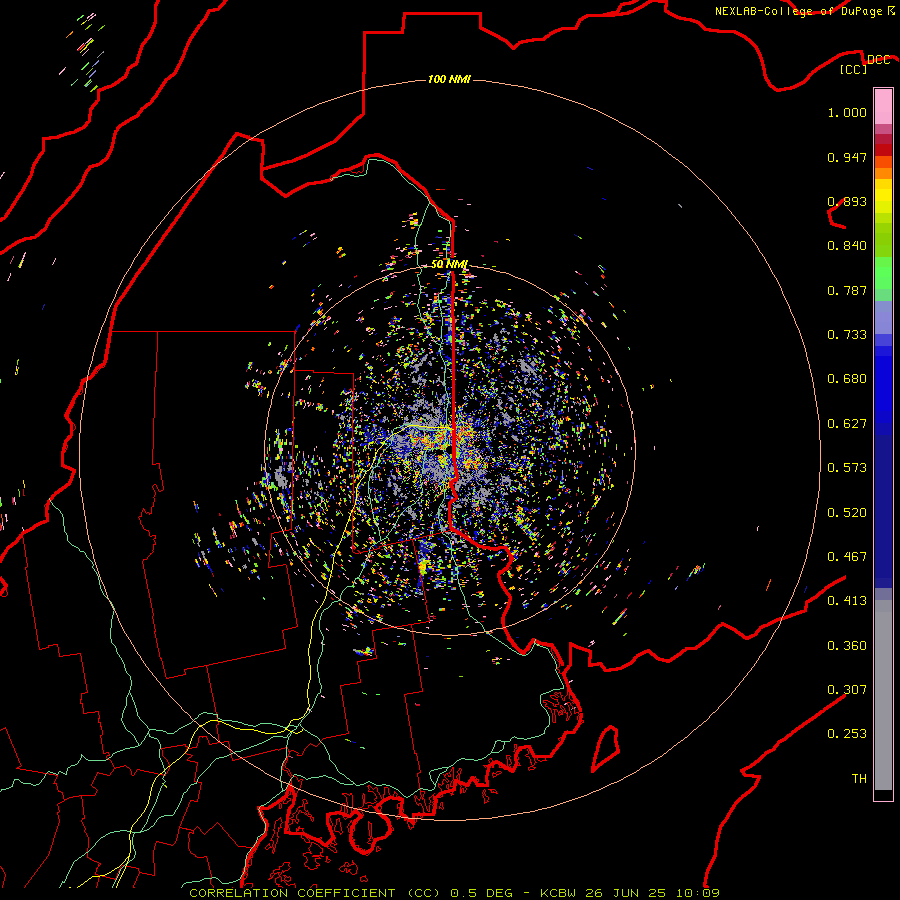Click the 0.893 color scale label
This screenshot has width=900, height=900.
pos(847,201)
